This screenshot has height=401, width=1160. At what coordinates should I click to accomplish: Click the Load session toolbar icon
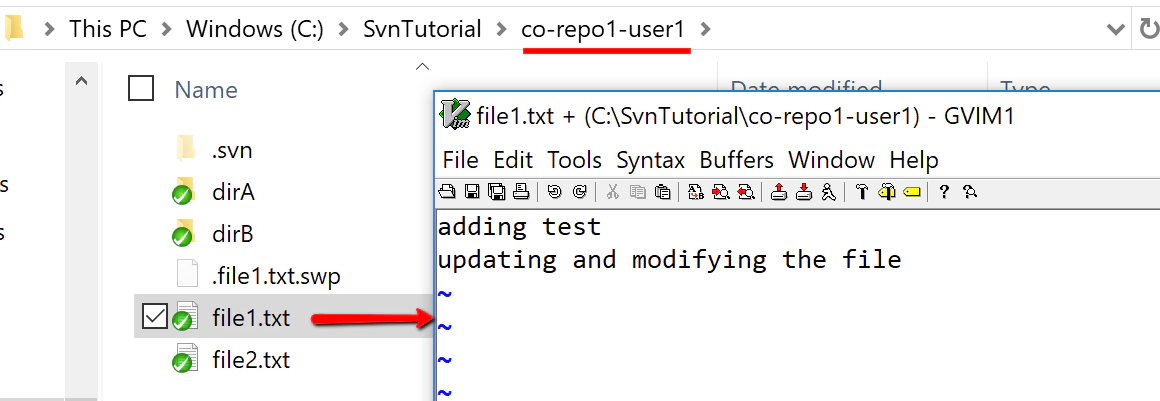778,192
